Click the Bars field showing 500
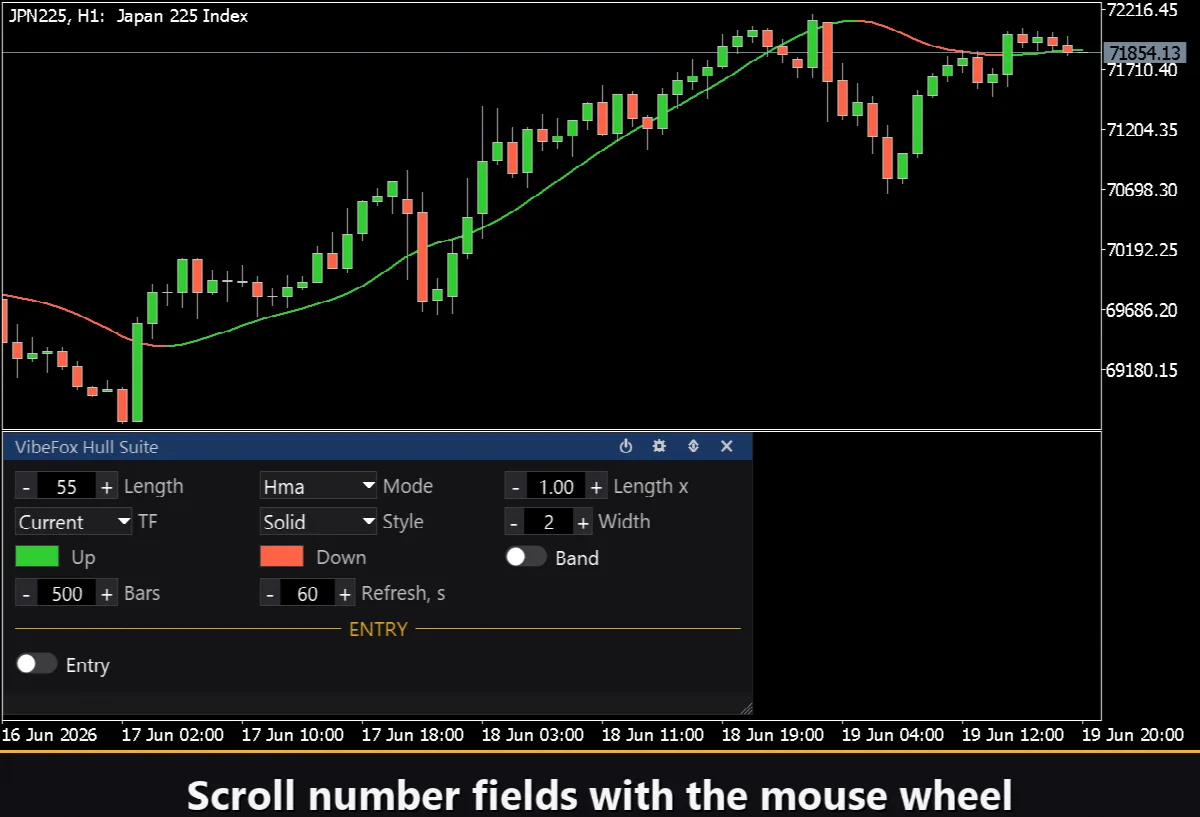 (67, 593)
